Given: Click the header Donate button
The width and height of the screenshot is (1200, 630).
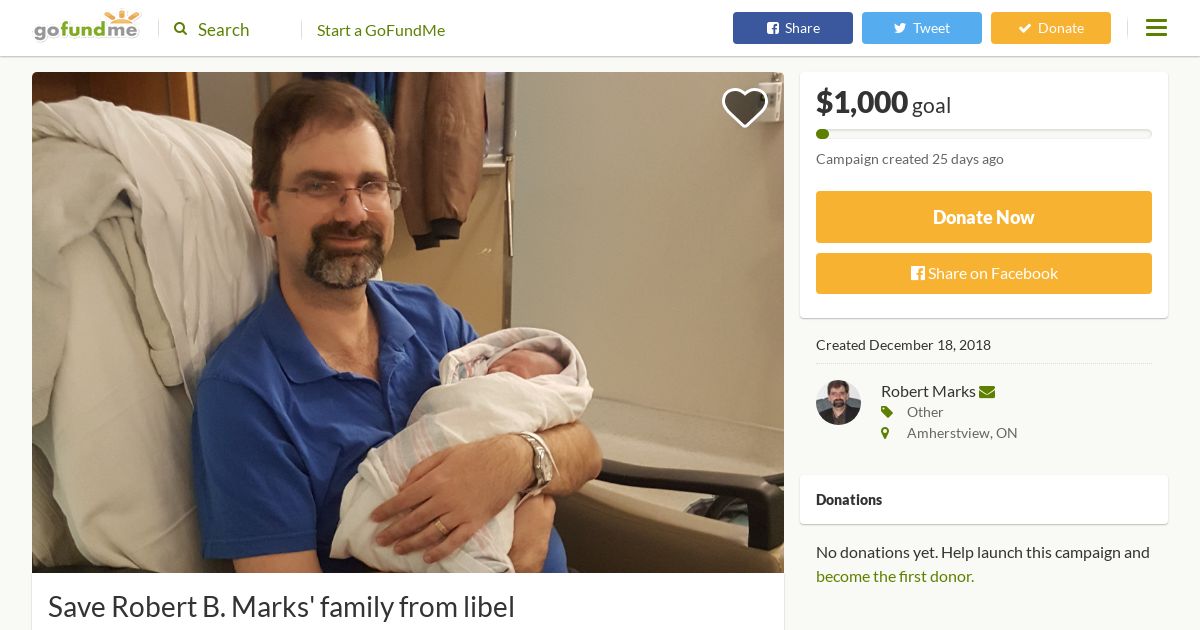Looking at the screenshot, I should click(x=1051, y=28).
